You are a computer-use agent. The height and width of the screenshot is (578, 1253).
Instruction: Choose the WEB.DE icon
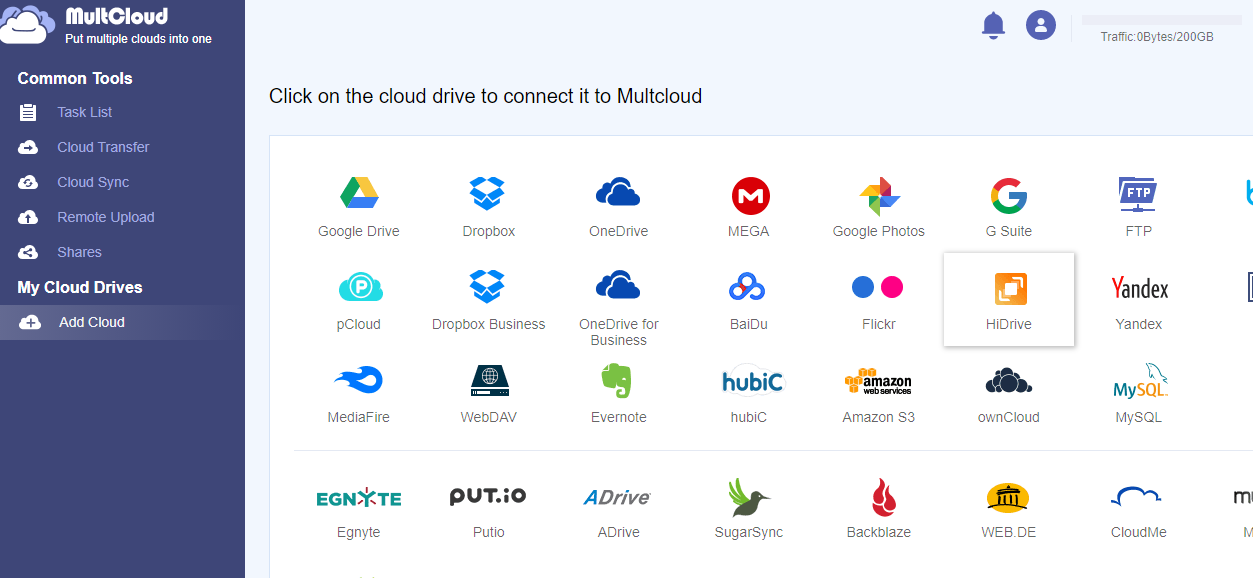point(1008,497)
